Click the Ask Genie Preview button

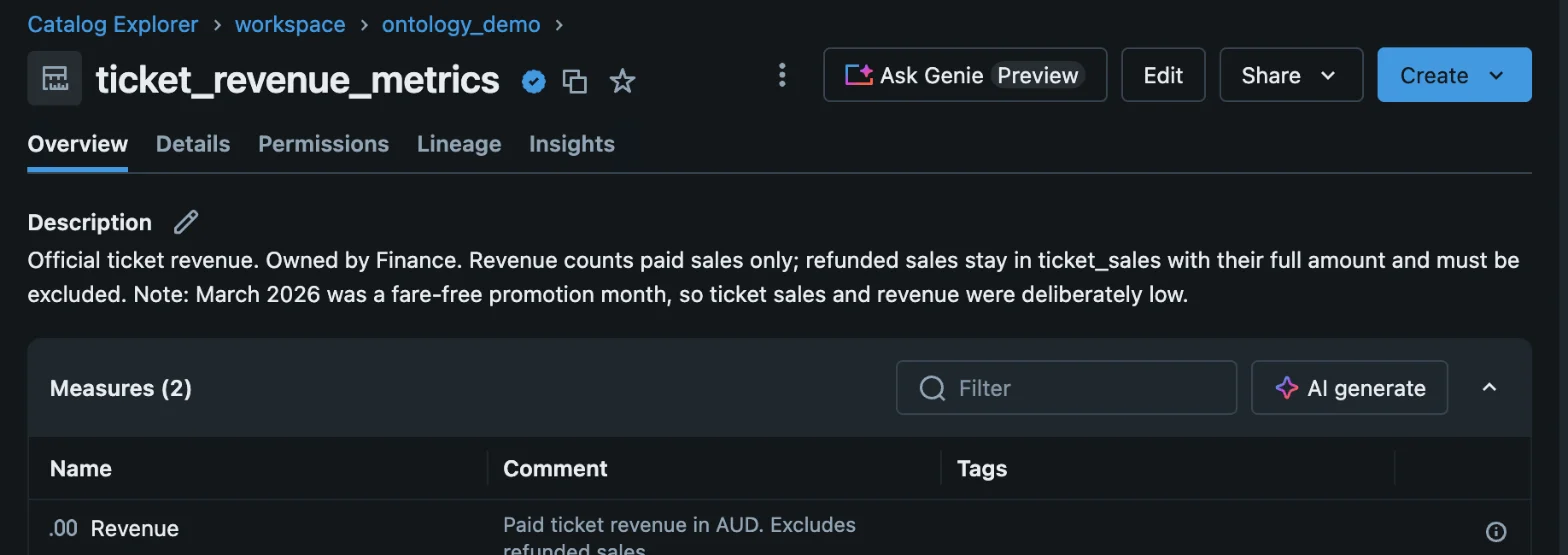[965, 75]
